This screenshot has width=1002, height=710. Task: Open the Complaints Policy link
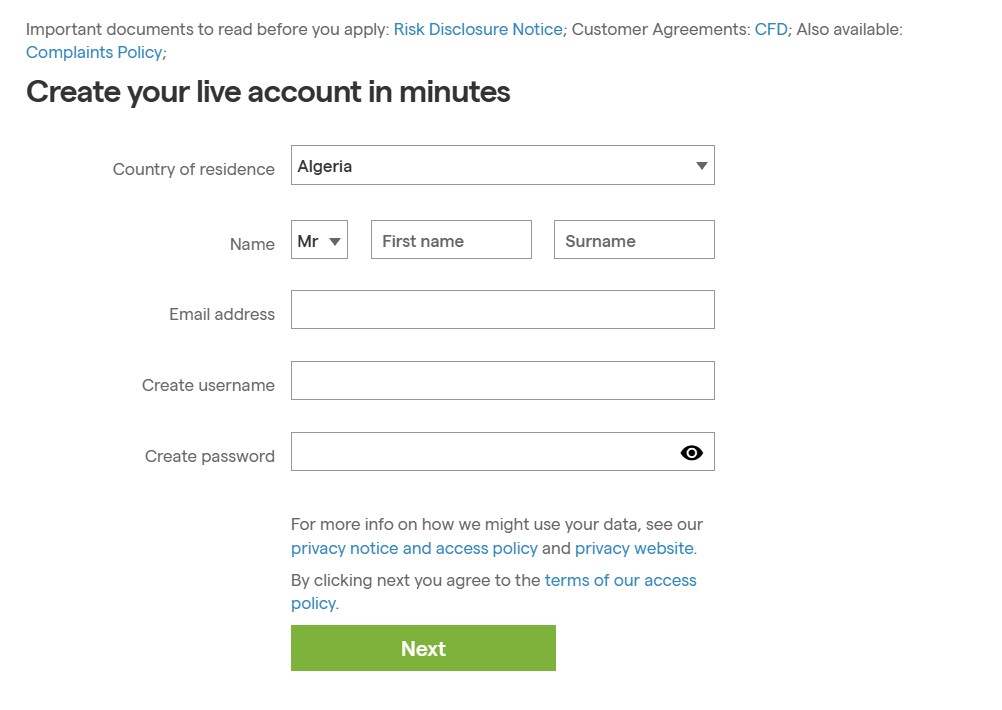(94, 52)
